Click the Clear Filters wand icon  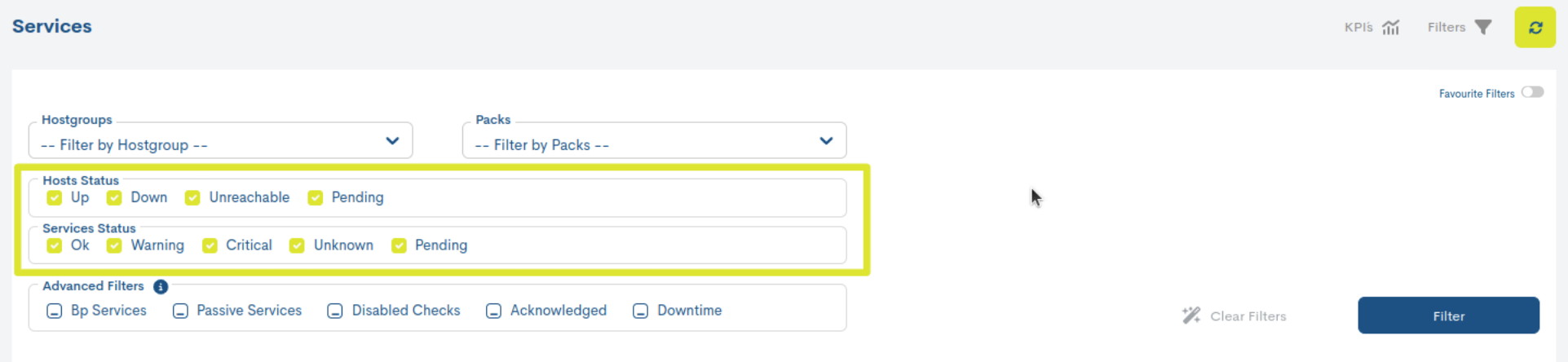[1191, 316]
